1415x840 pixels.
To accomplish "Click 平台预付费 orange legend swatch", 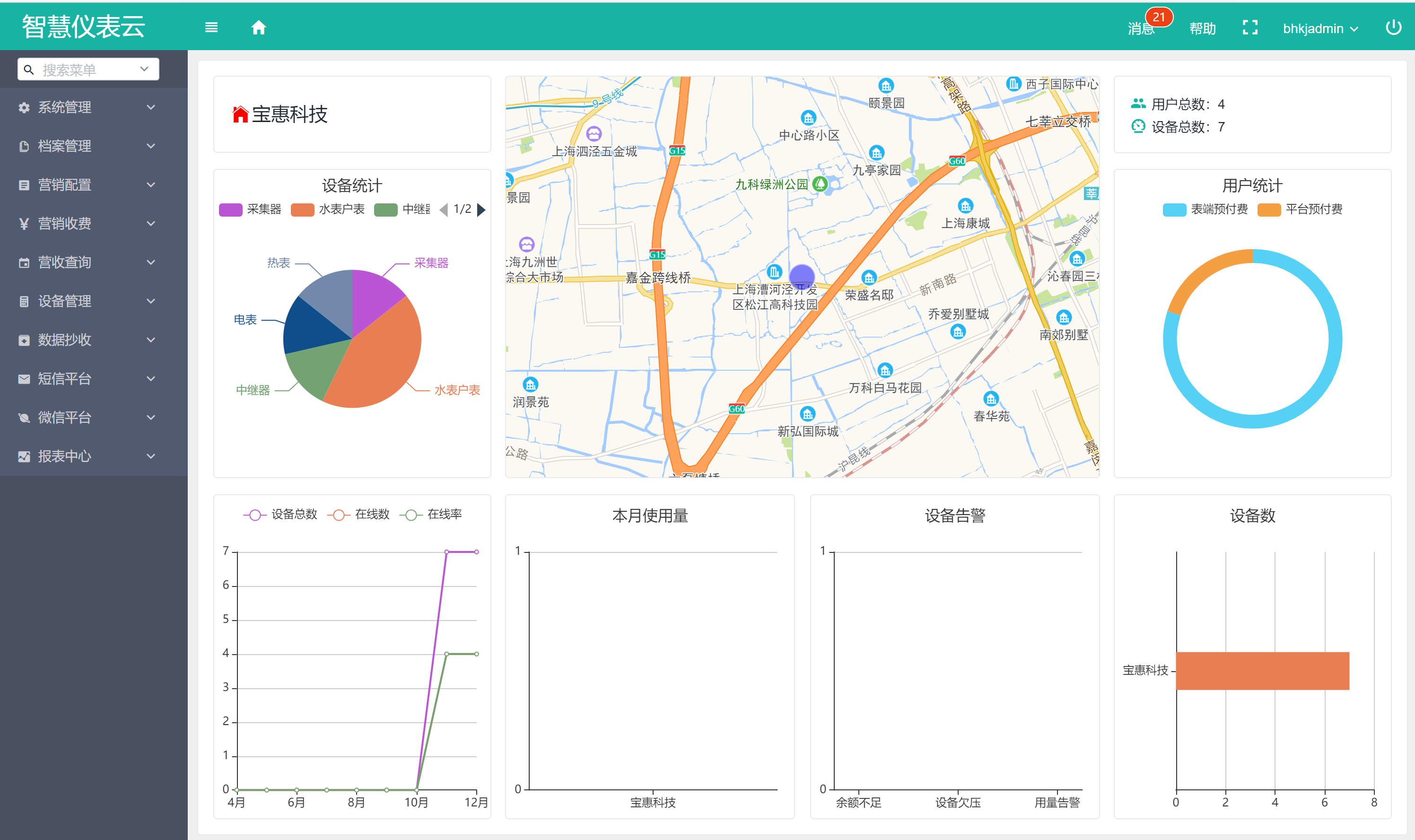I will 1268,210.
